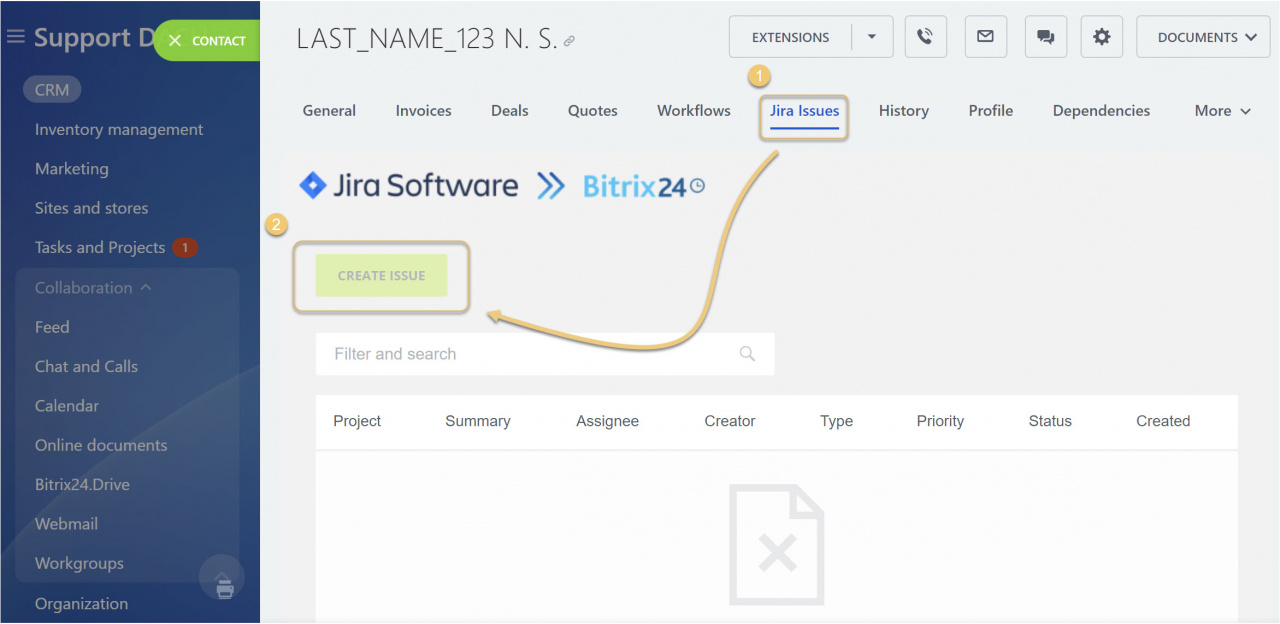Open the gear settings icon button

pyautogui.click(x=1101, y=37)
